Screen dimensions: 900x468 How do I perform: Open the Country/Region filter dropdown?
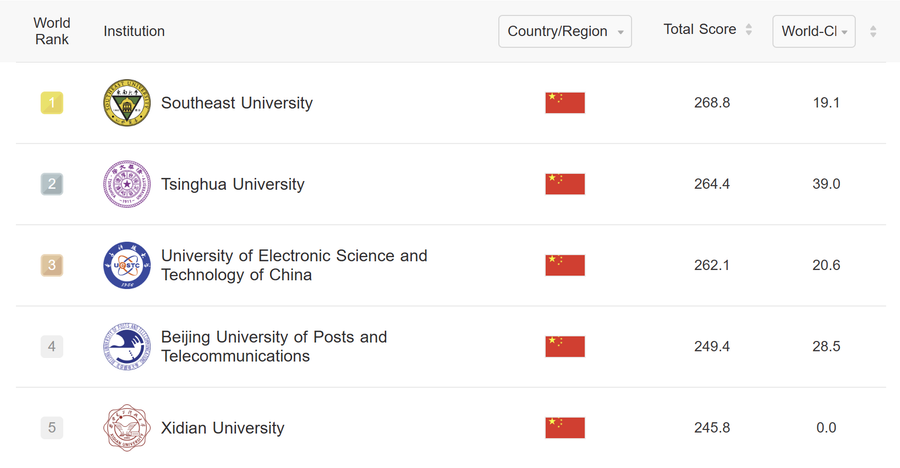pos(565,31)
